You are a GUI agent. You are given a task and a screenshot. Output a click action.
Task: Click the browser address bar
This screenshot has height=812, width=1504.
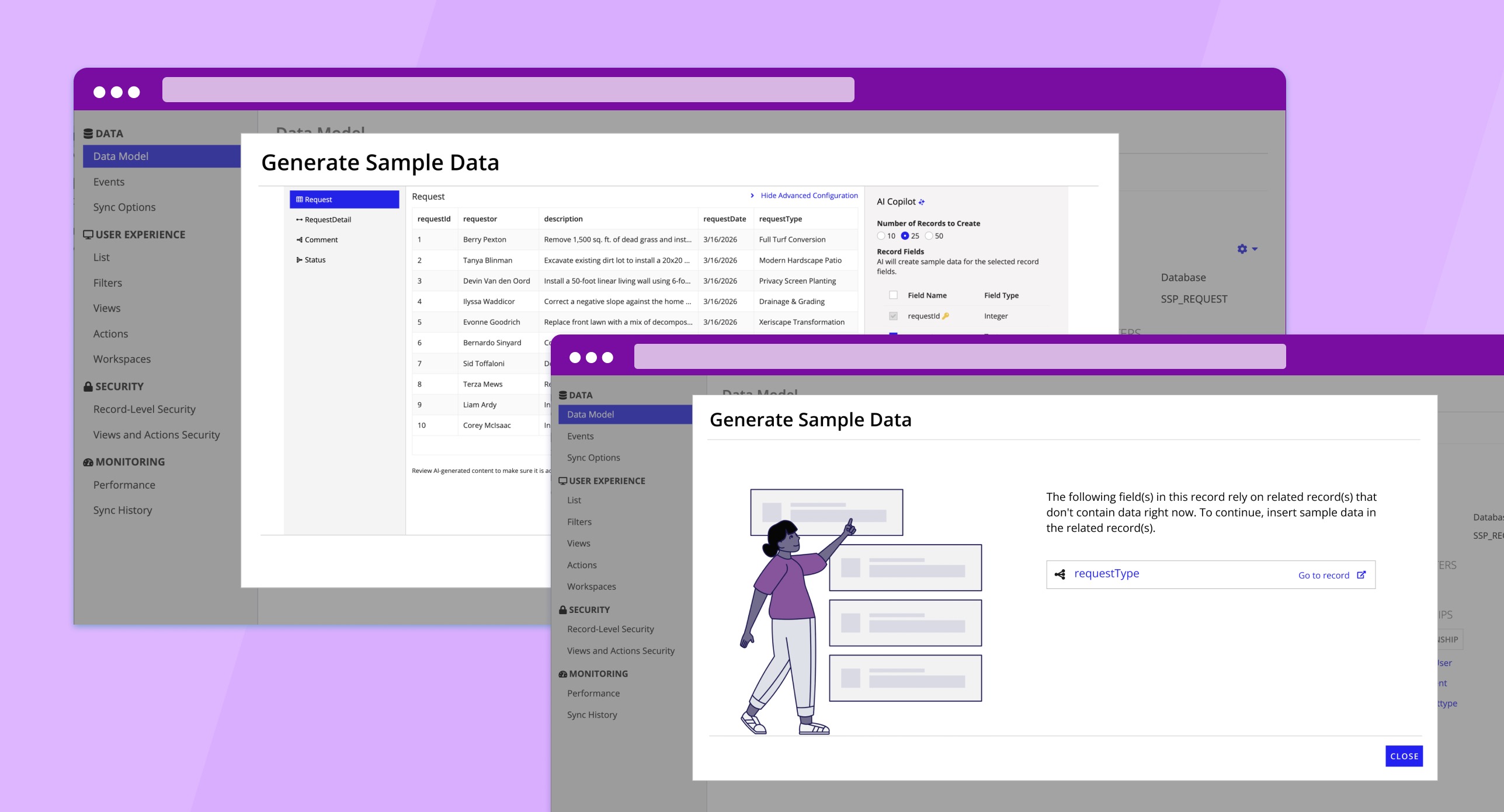point(507,89)
